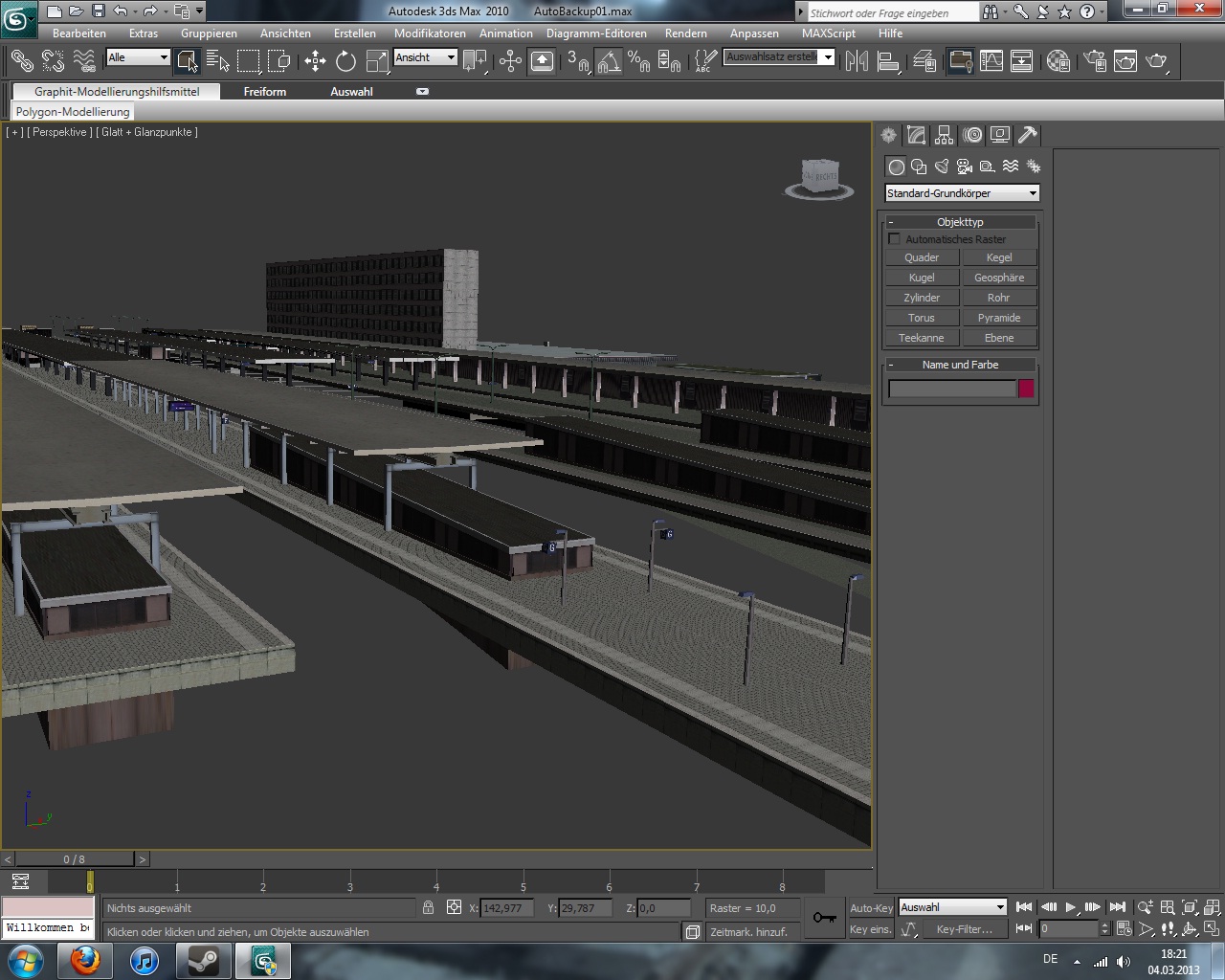Image resolution: width=1225 pixels, height=980 pixels.
Task: Click the red object color swatch
Action: [x=1026, y=389]
